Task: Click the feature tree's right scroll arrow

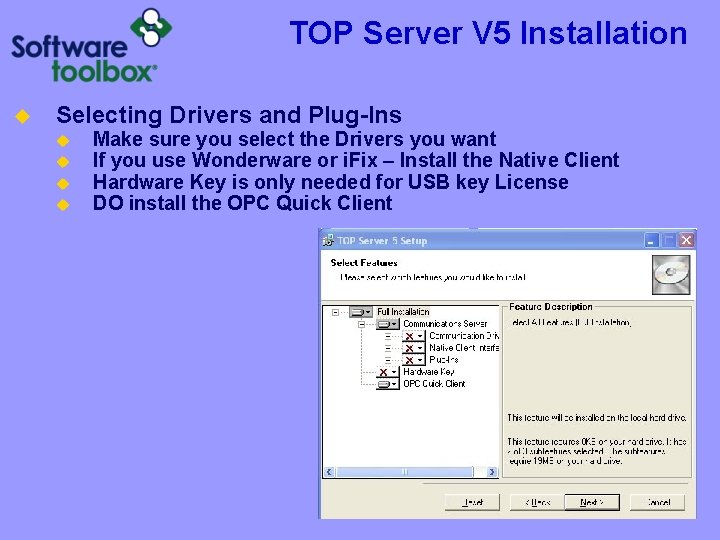Action: point(492,472)
